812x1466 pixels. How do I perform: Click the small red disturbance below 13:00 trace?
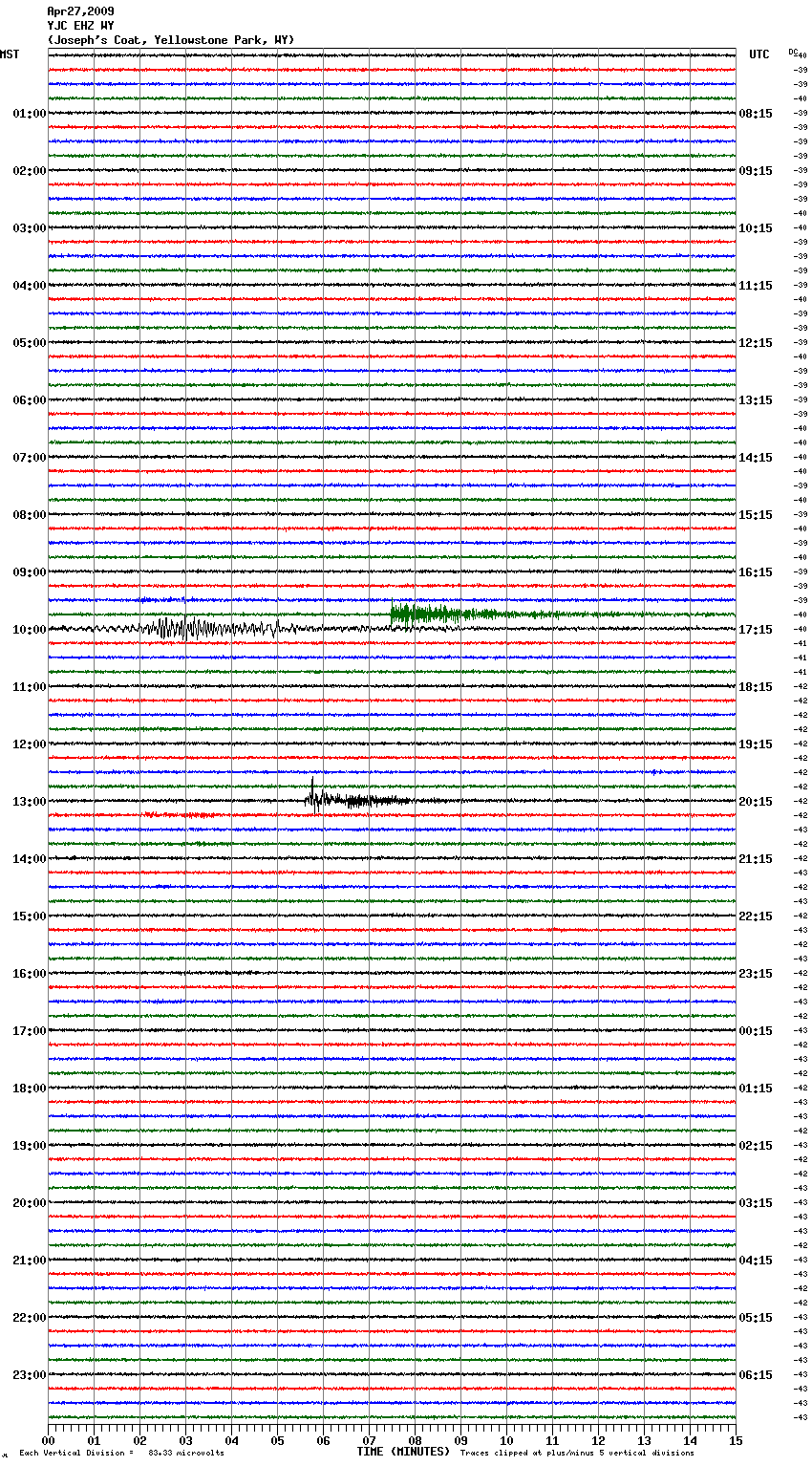[x=180, y=815]
